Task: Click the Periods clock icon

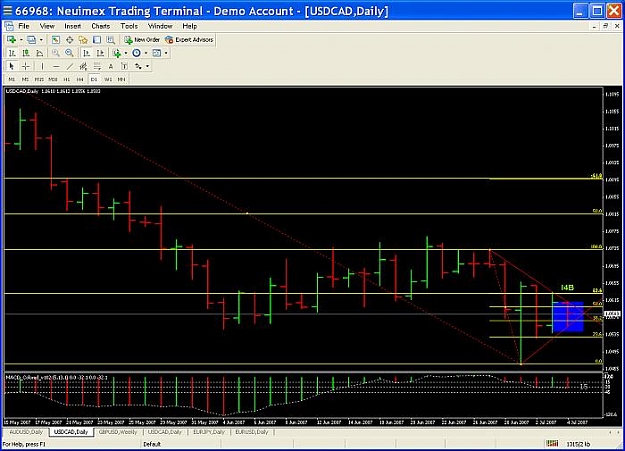Action: [136, 53]
